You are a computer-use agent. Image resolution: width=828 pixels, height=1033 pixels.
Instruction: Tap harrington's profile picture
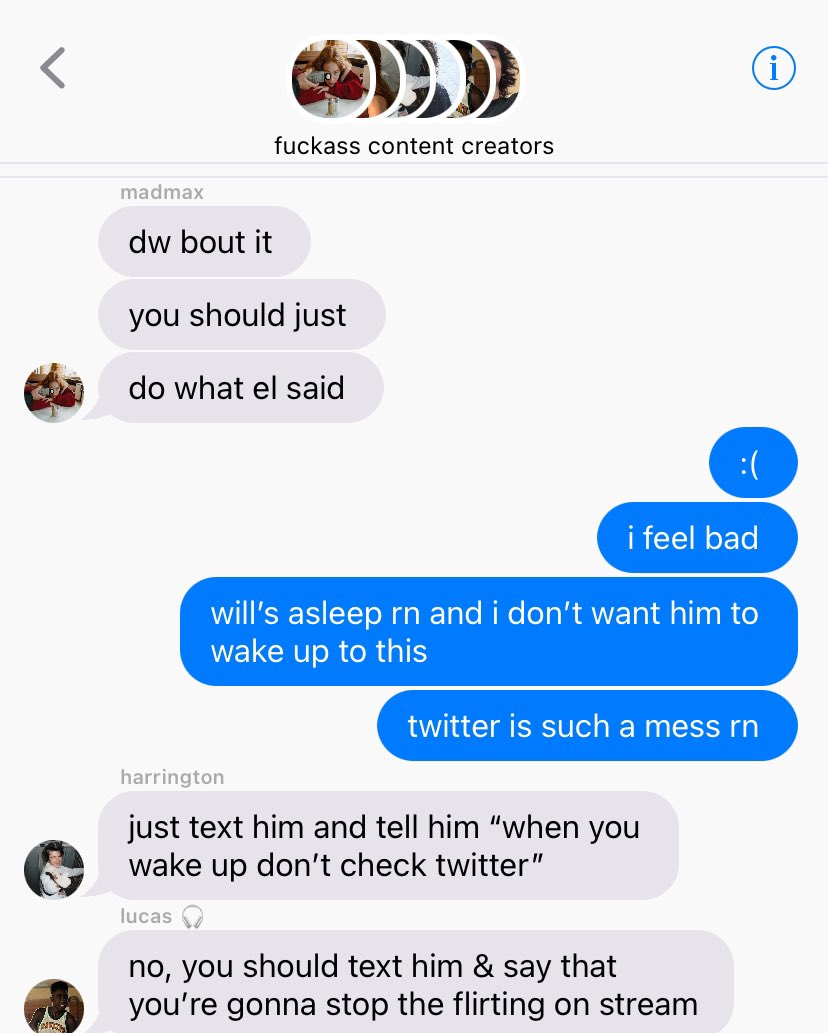(54, 870)
